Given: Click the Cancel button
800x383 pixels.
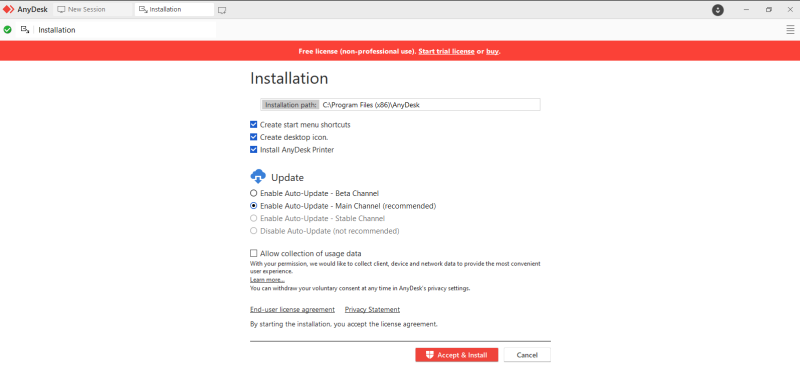Looking at the screenshot, I should 527,355.
